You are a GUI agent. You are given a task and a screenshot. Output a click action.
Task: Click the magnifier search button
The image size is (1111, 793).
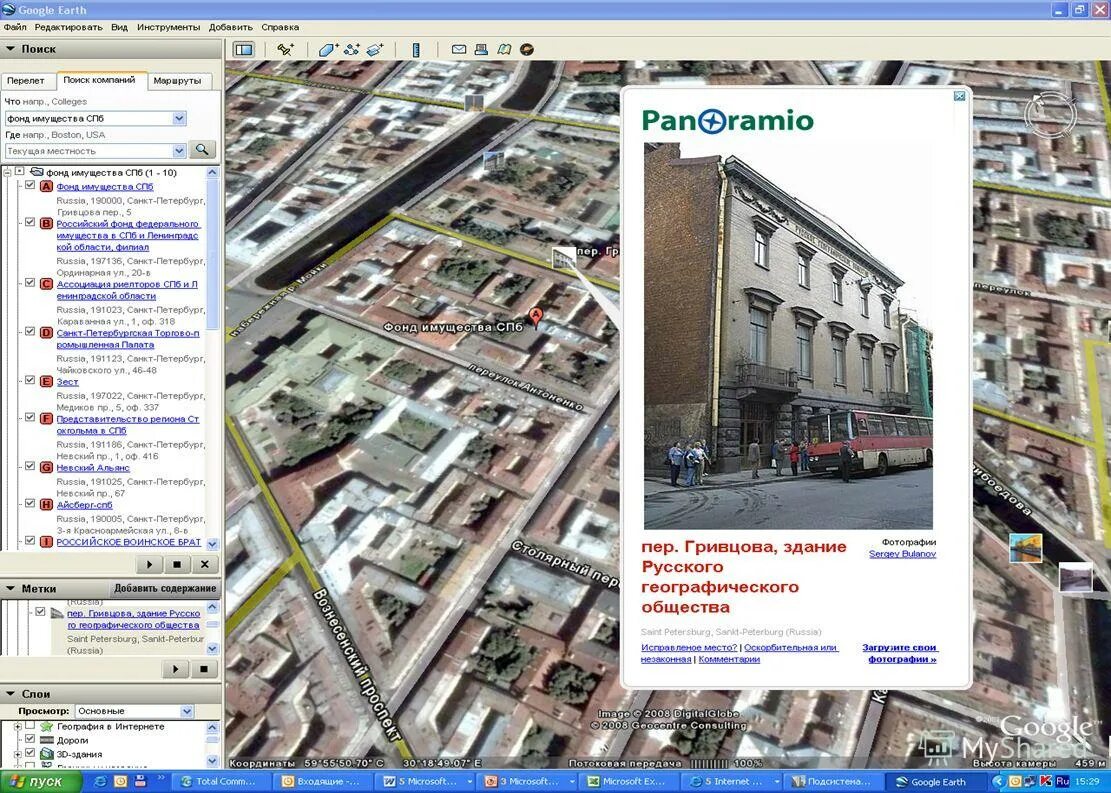tap(203, 150)
